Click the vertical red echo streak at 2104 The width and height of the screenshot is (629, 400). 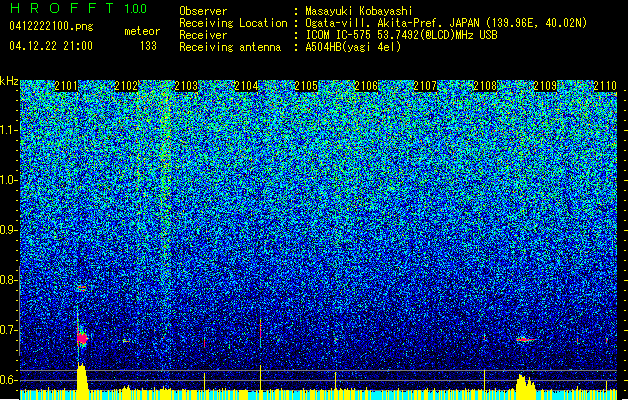pyautogui.click(x=260, y=331)
